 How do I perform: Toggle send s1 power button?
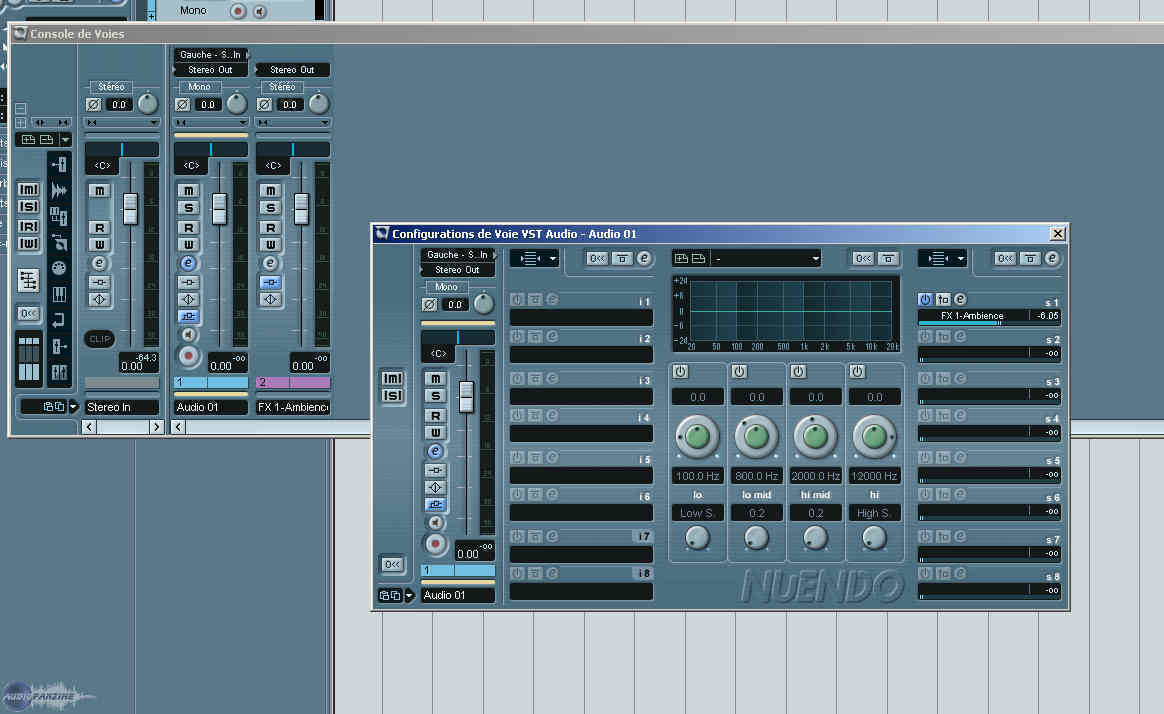point(925,299)
